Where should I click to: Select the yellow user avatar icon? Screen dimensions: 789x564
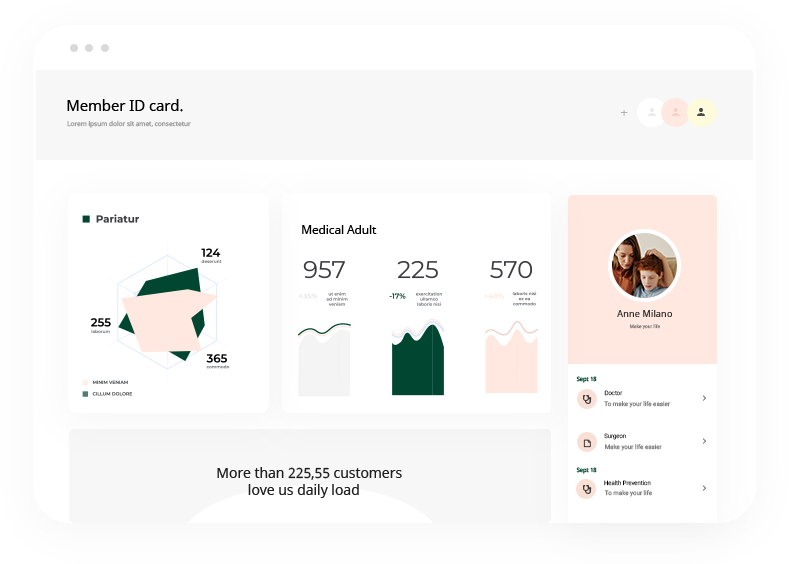pos(702,113)
